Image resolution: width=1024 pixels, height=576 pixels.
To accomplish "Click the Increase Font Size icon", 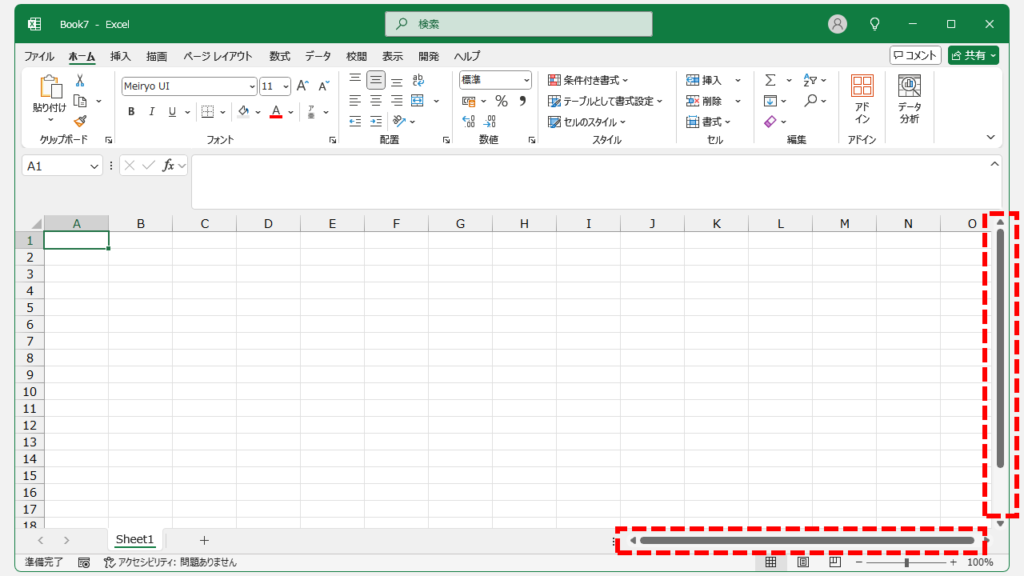I will click(x=303, y=86).
